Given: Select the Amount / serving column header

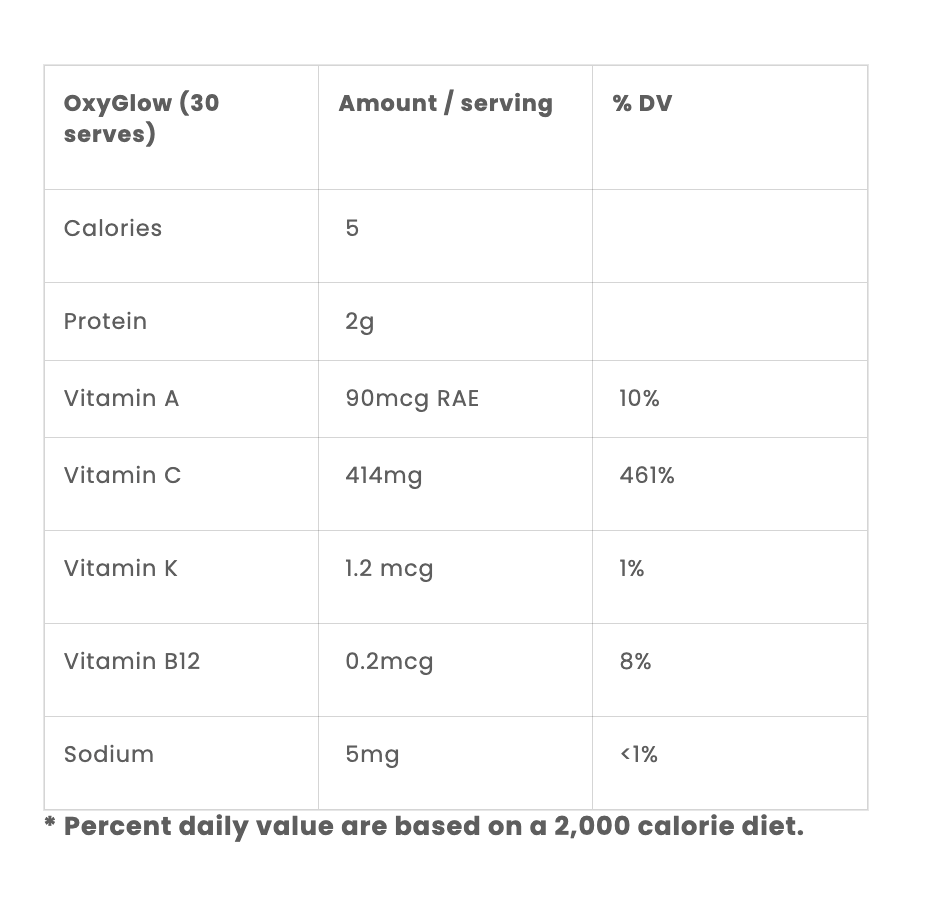Looking at the screenshot, I should coord(445,103).
